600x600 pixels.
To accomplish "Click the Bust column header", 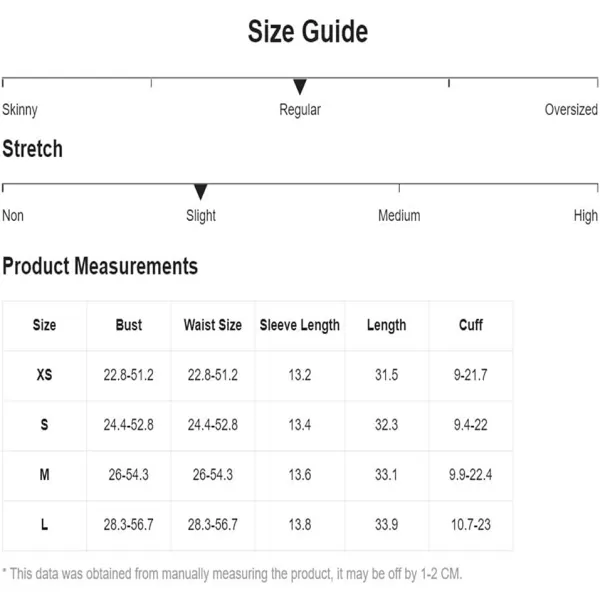I will [129, 325].
